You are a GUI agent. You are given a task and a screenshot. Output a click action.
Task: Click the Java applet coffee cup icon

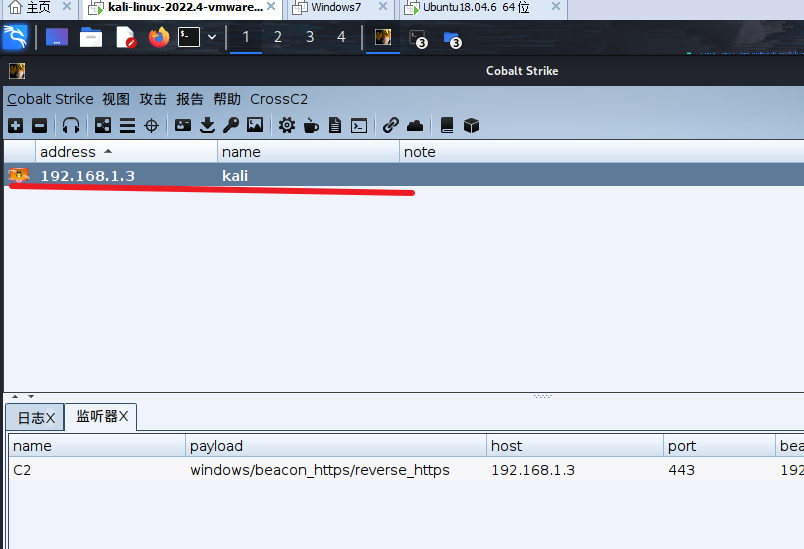click(x=311, y=126)
